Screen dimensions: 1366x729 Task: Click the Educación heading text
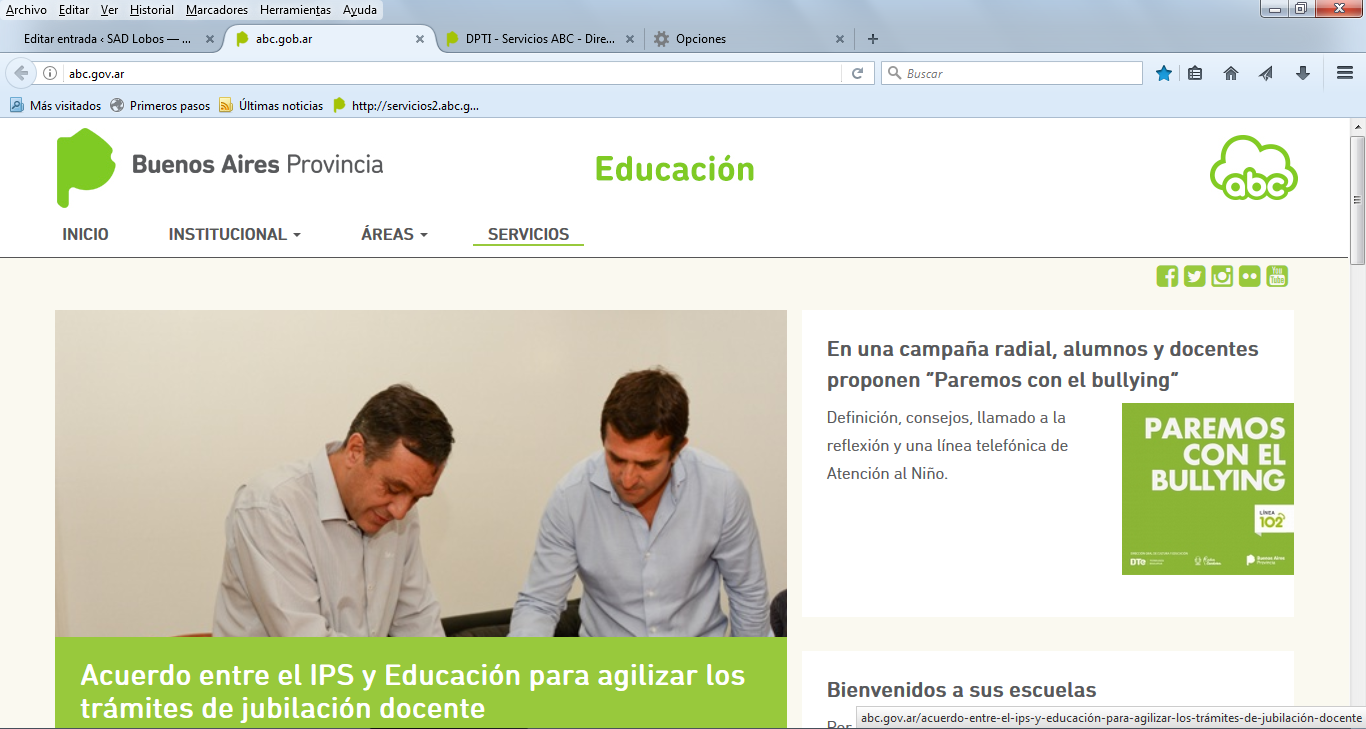pos(675,169)
